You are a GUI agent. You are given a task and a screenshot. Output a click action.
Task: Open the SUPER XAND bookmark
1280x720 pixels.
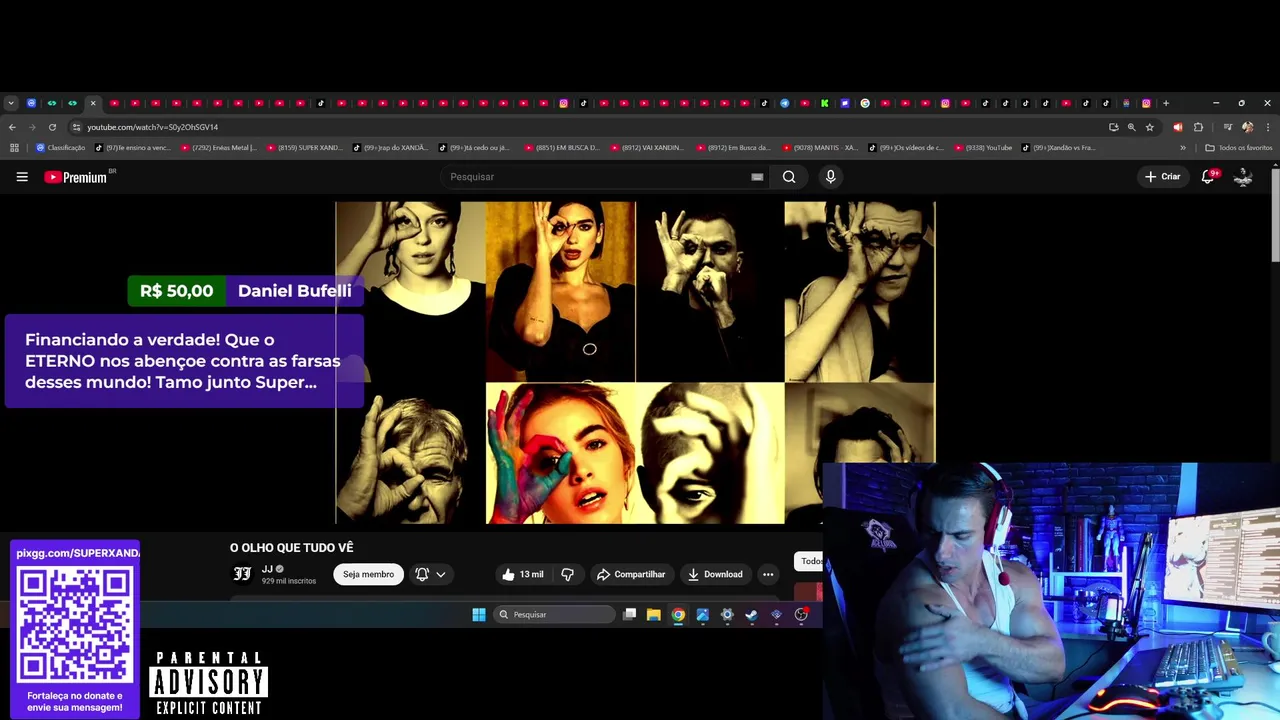[x=305, y=148]
